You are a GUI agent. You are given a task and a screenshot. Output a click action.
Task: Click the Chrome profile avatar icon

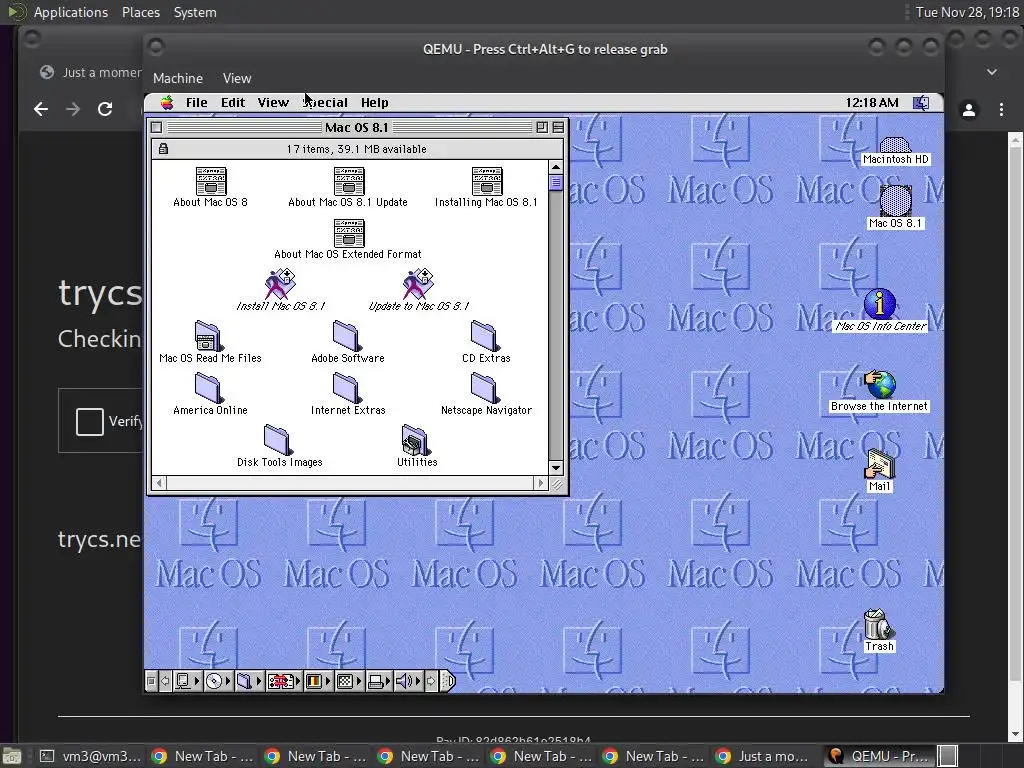tap(969, 110)
